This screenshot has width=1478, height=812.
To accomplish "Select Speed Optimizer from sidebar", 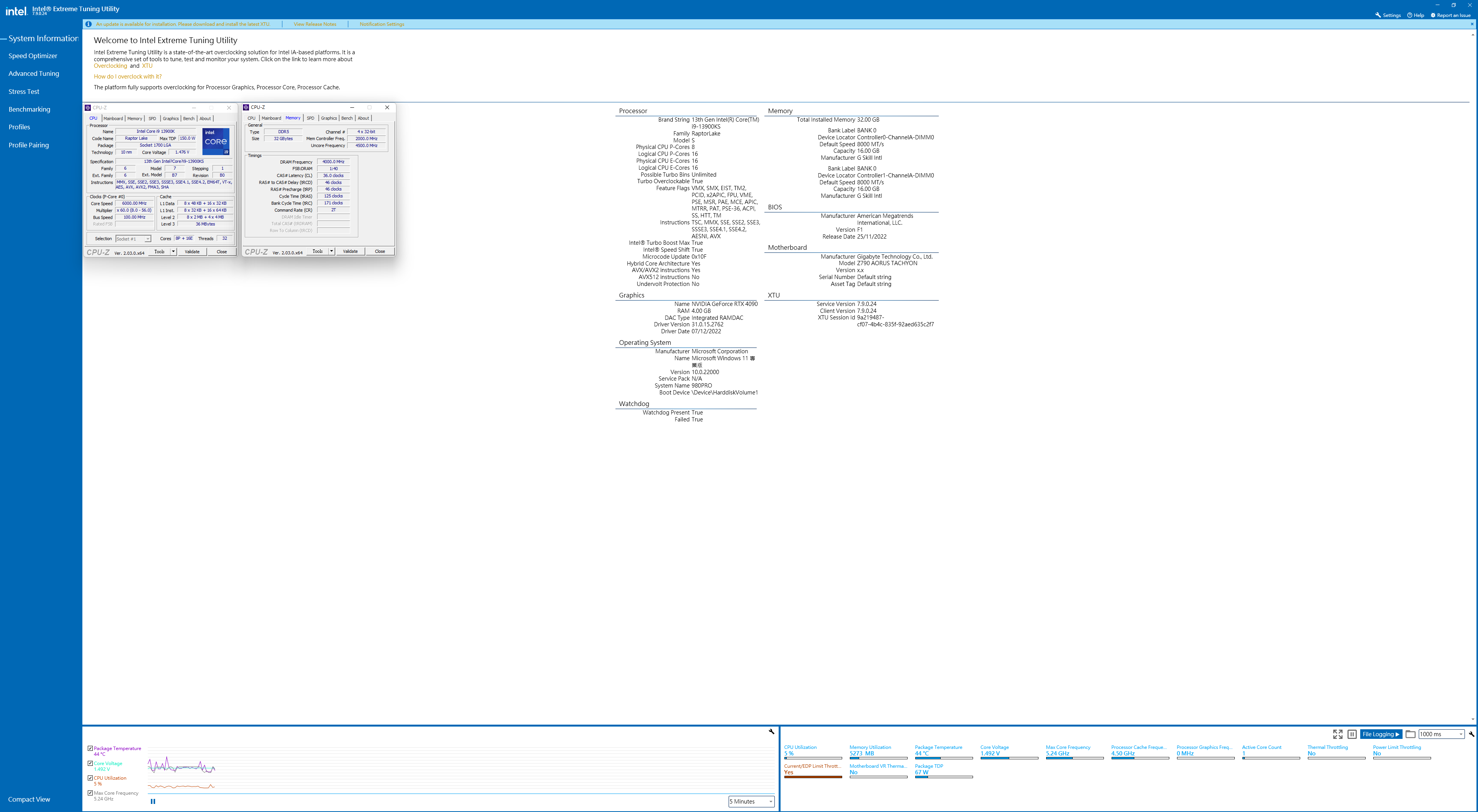I will click(x=33, y=55).
